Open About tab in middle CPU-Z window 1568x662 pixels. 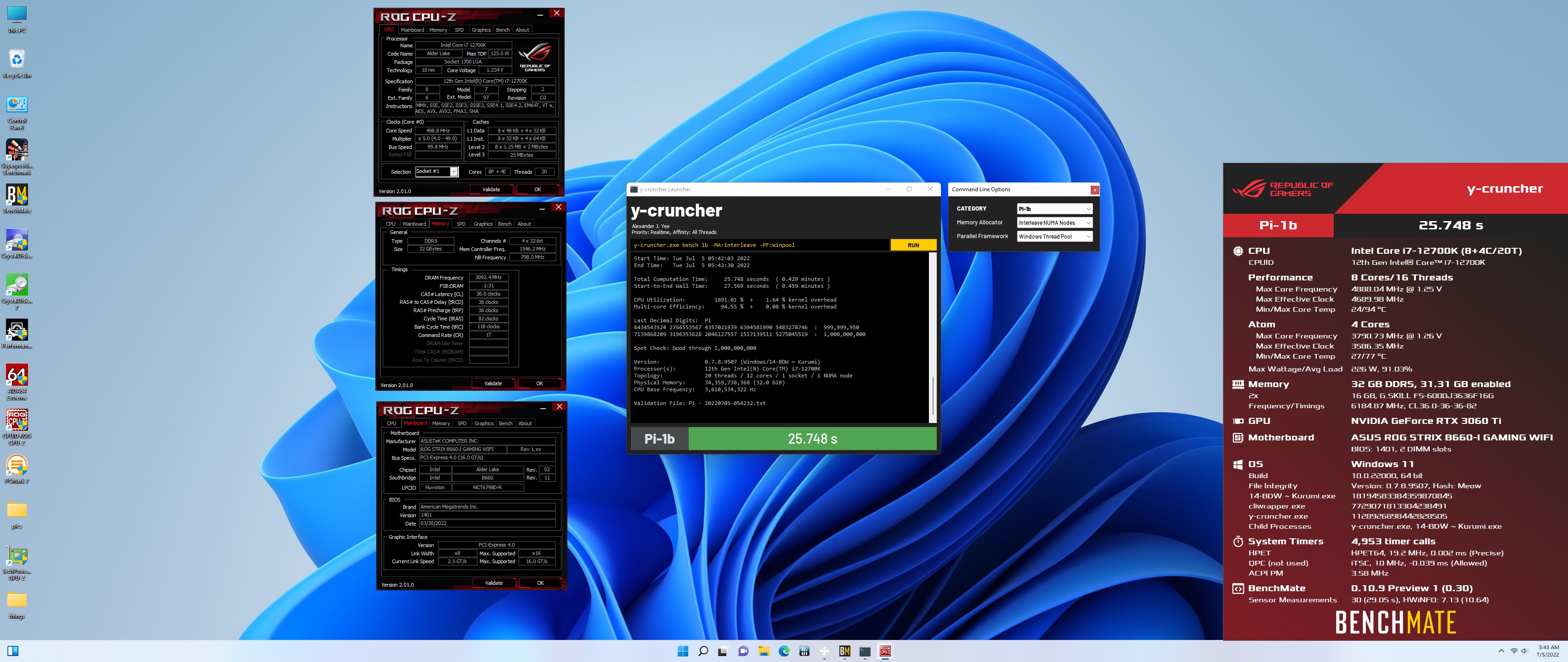tap(524, 224)
